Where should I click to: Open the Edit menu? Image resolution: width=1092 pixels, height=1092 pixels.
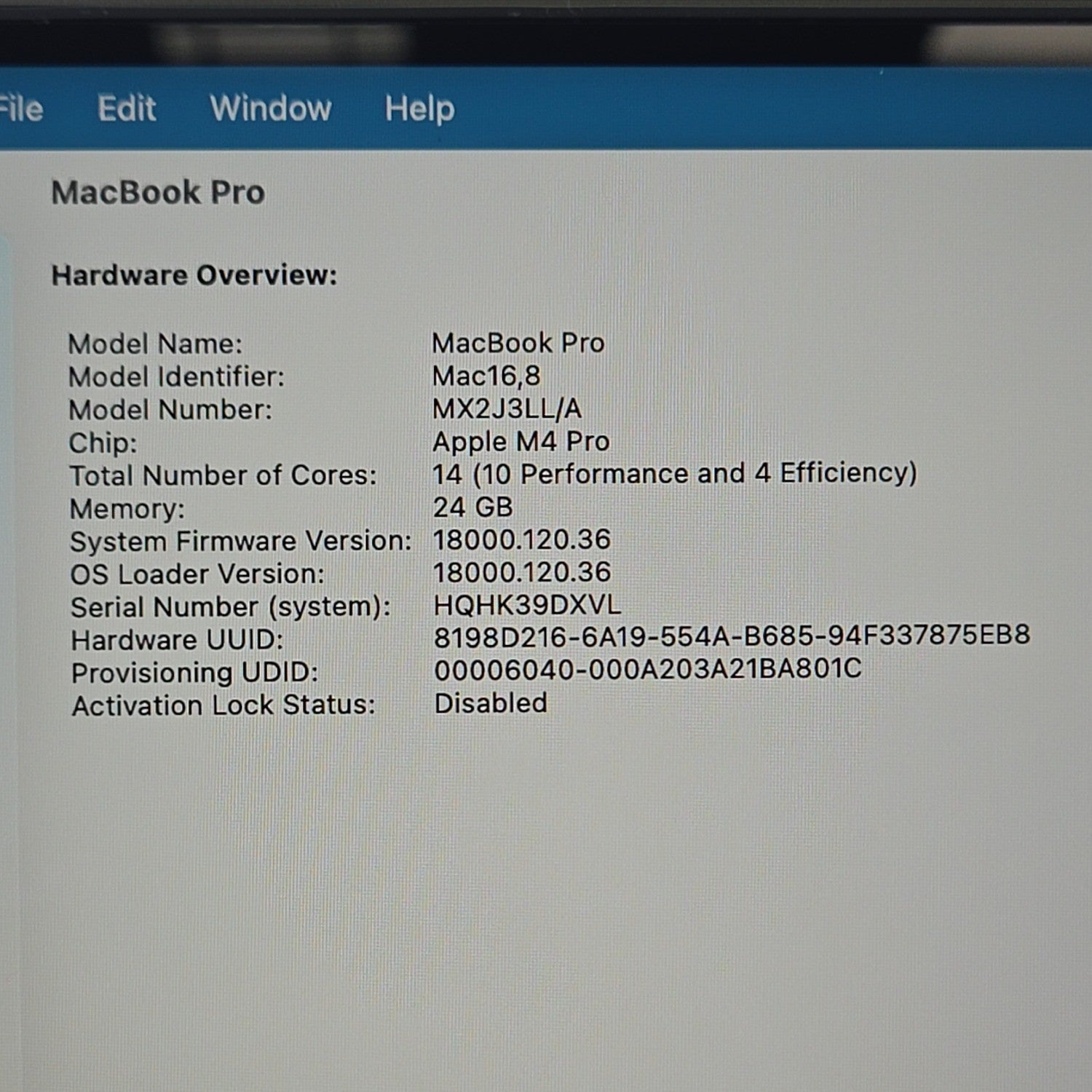pyautogui.click(x=127, y=108)
